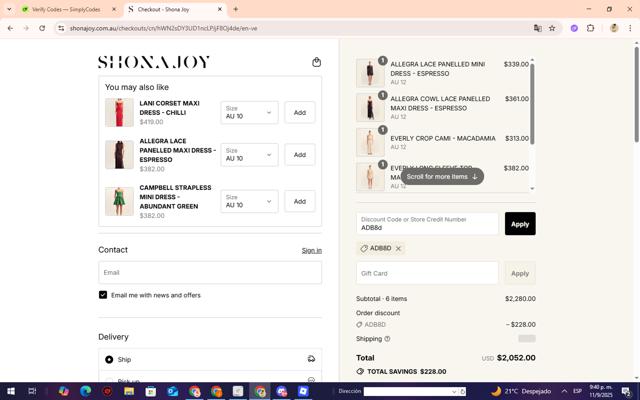The width and height of the screenshot is (640, 400).
Task: Open taskbar Dirección address dropdown
Action: [x=453, y=391]
